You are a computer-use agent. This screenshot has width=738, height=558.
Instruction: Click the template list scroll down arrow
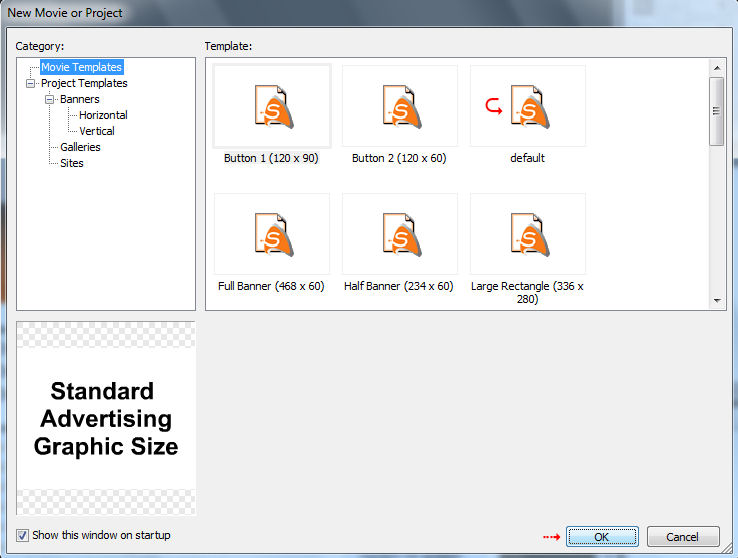(x=717, y=300)
